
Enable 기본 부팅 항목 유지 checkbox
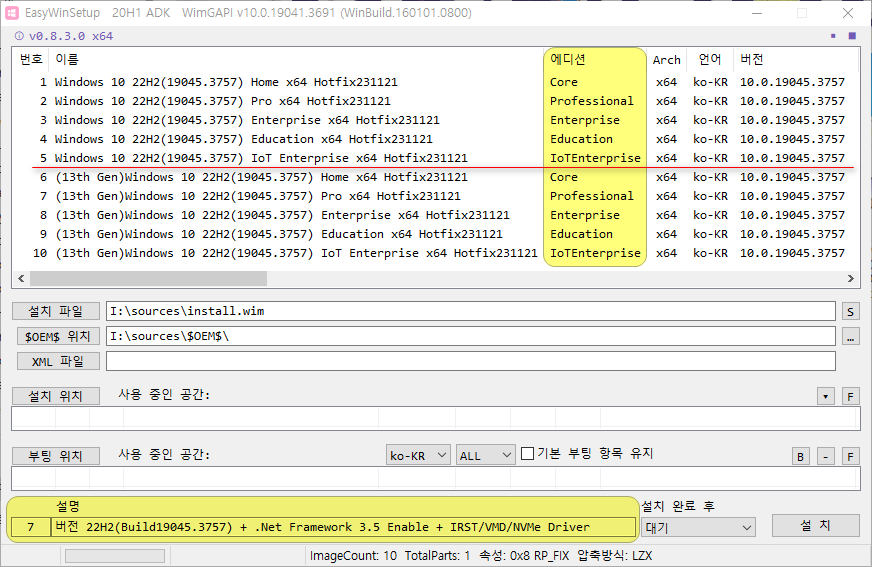528,454
